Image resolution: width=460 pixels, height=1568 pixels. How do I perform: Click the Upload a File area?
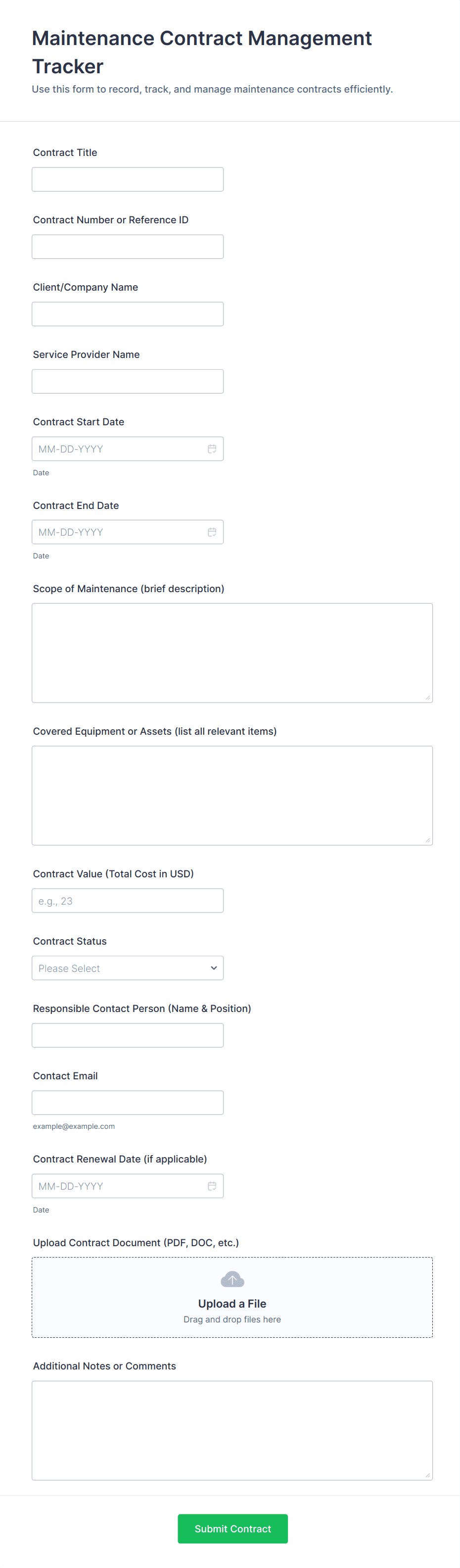232,1305
